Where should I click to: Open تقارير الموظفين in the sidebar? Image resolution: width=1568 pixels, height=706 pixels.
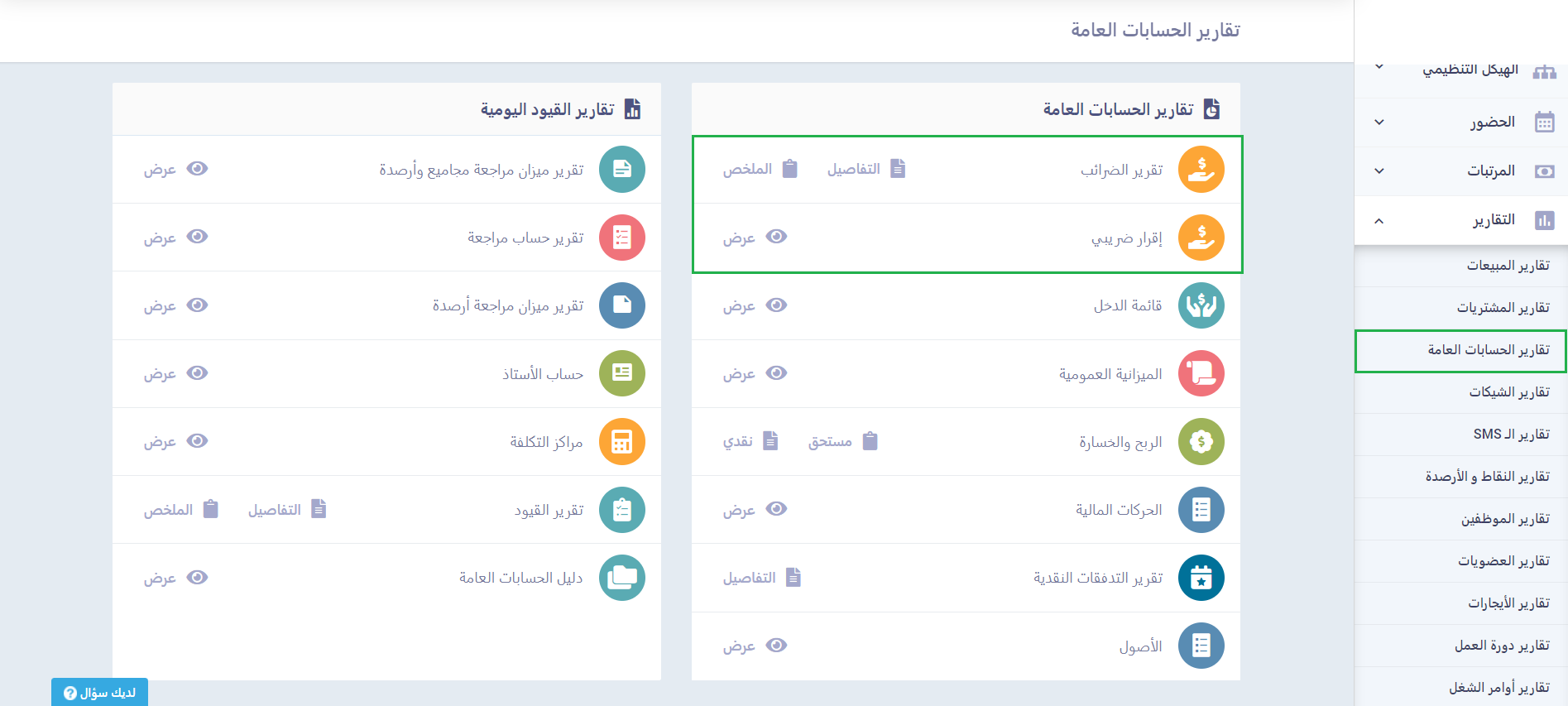1504,519
